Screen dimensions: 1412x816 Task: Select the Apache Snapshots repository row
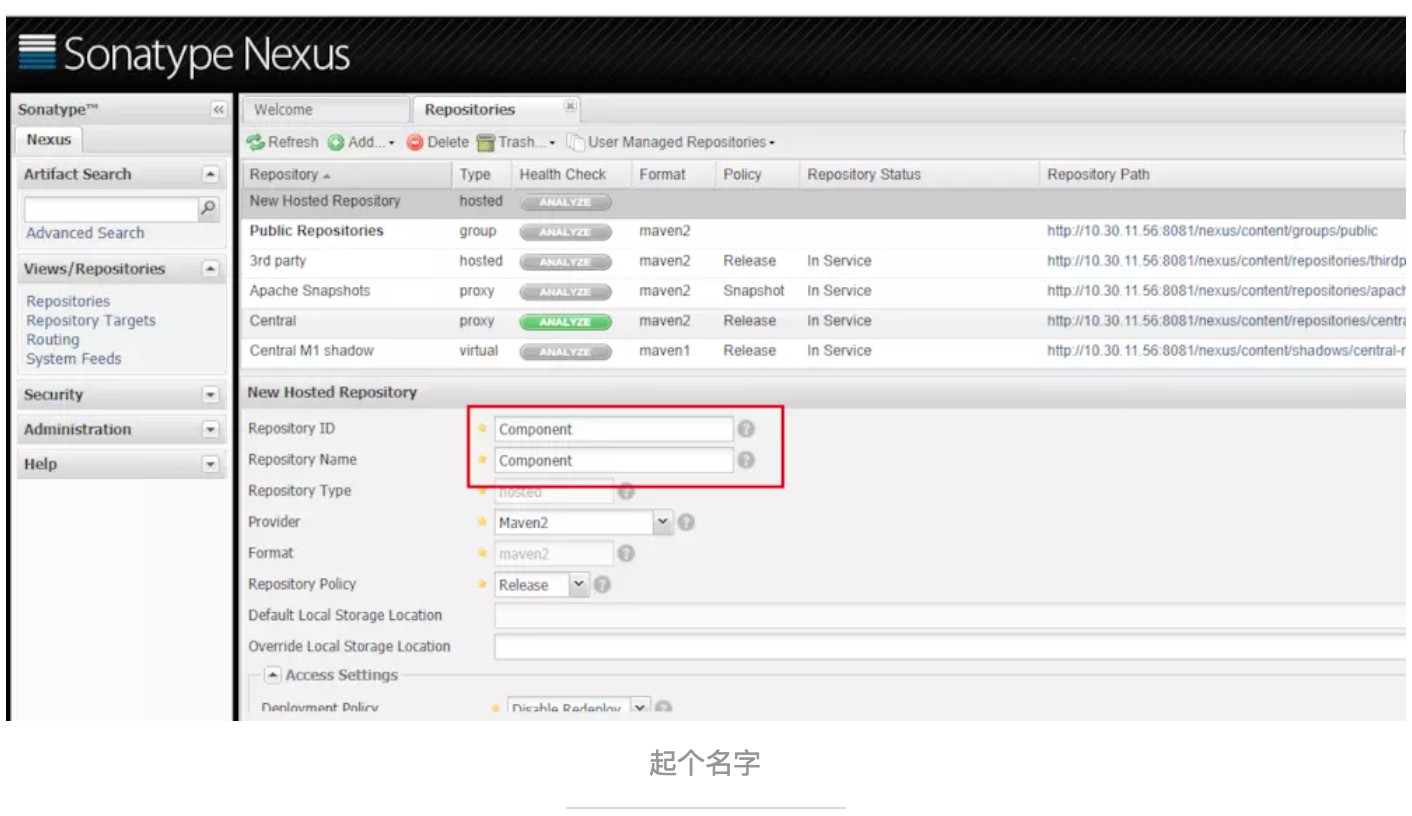(825, 291)
